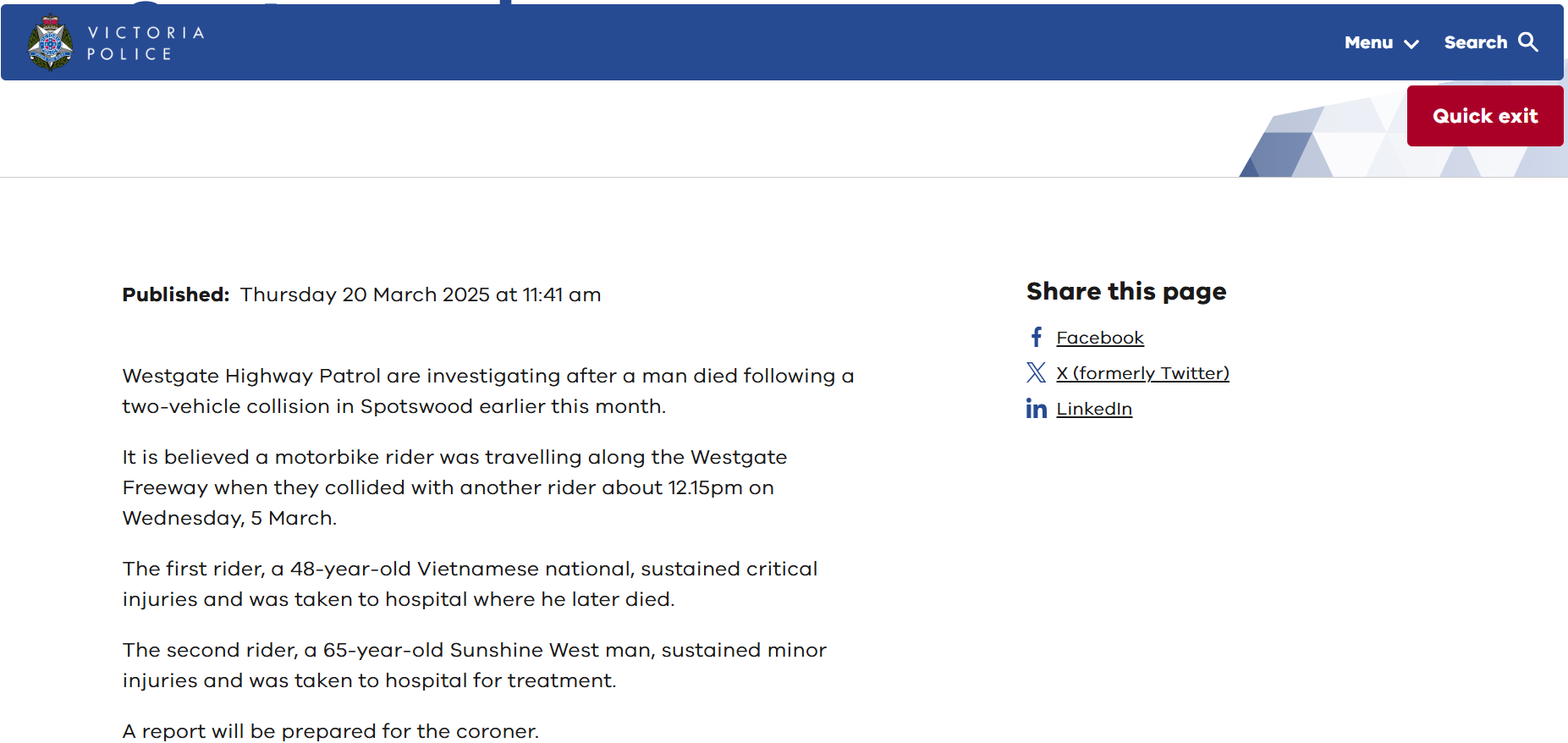Click the 'Share this page' heading
This screenshot has height=743, width=1568.
pos(1125,291)
